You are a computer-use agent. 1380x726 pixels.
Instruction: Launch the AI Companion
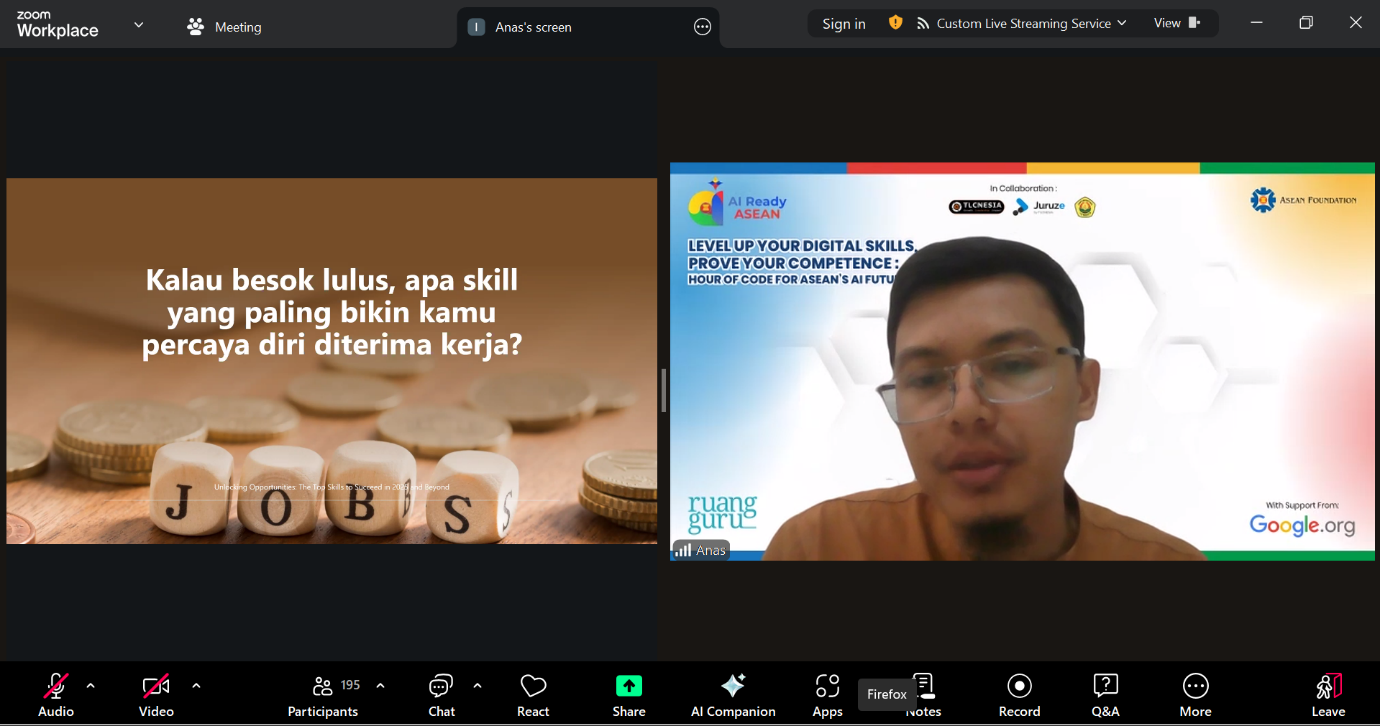point(733,695)
